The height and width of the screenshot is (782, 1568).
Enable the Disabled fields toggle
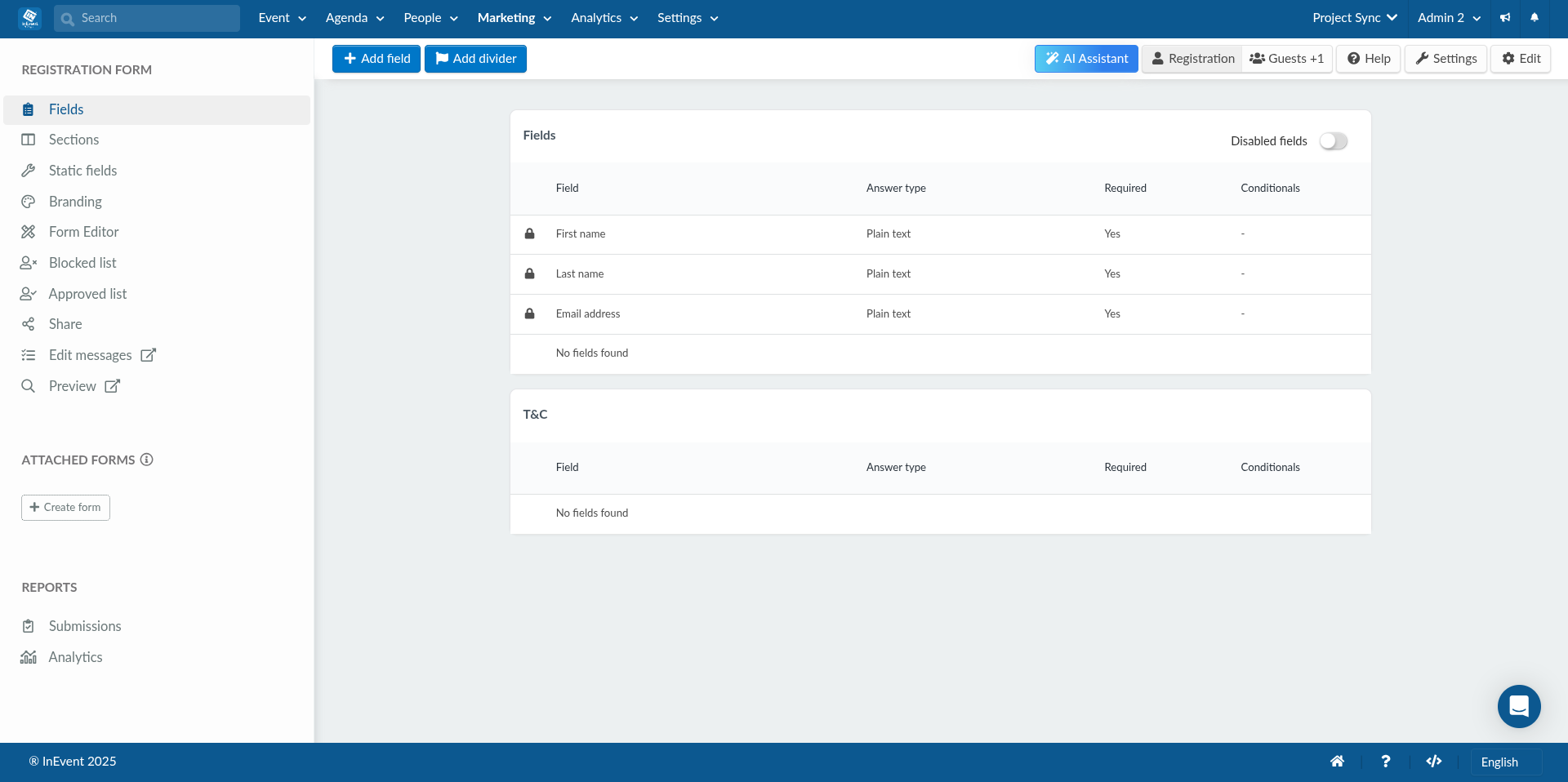1333,140
